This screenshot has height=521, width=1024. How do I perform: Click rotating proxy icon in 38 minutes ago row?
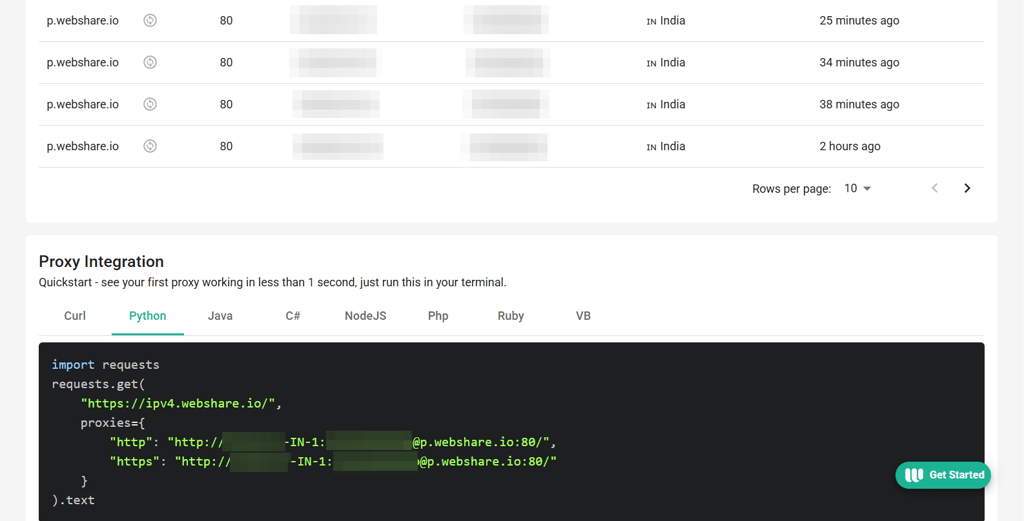click(150, 104)
